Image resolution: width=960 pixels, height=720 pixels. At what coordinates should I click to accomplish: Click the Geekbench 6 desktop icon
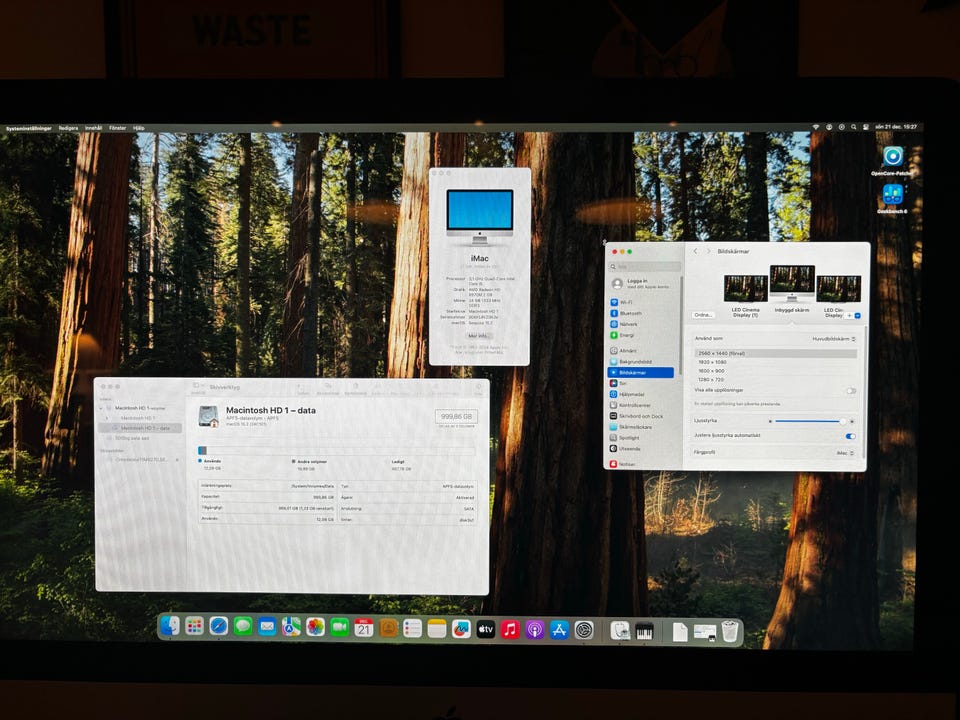(x=892, y=196)
